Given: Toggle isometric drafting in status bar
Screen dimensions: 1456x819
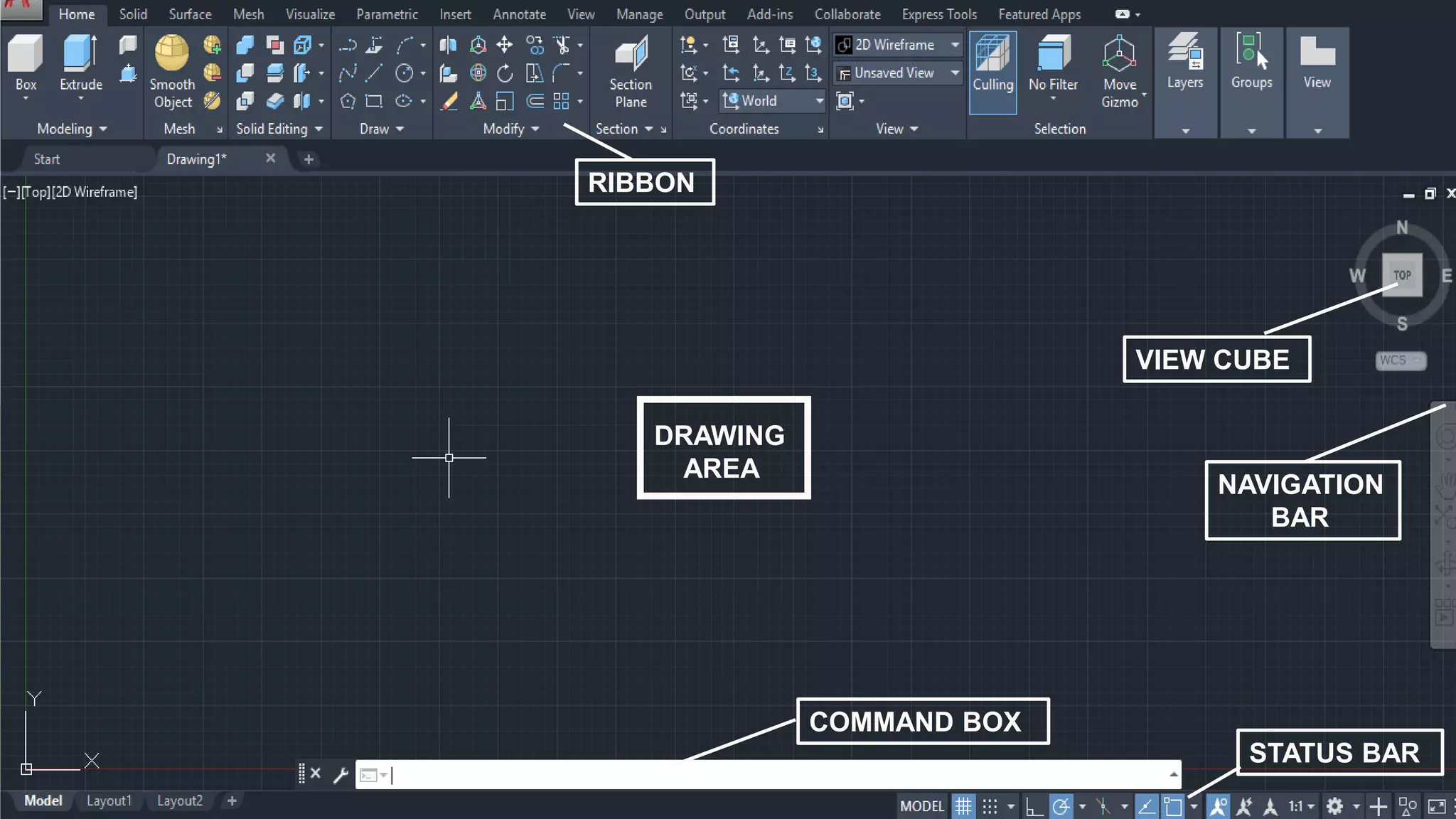Looking at the screenshot, I should pyautogui.click(x=1103, y=806).
